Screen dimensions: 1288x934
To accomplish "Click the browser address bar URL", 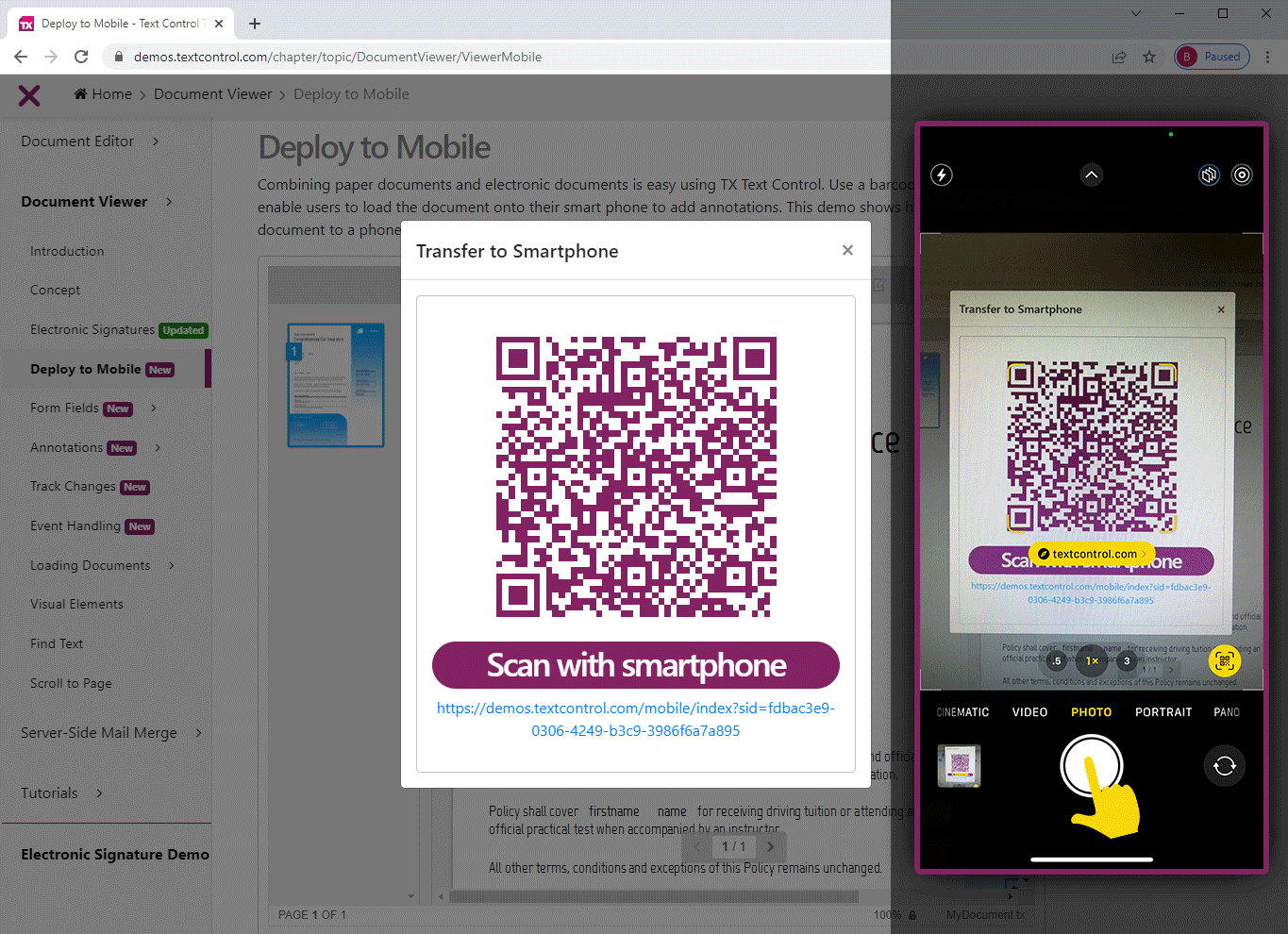I will 338,57.
